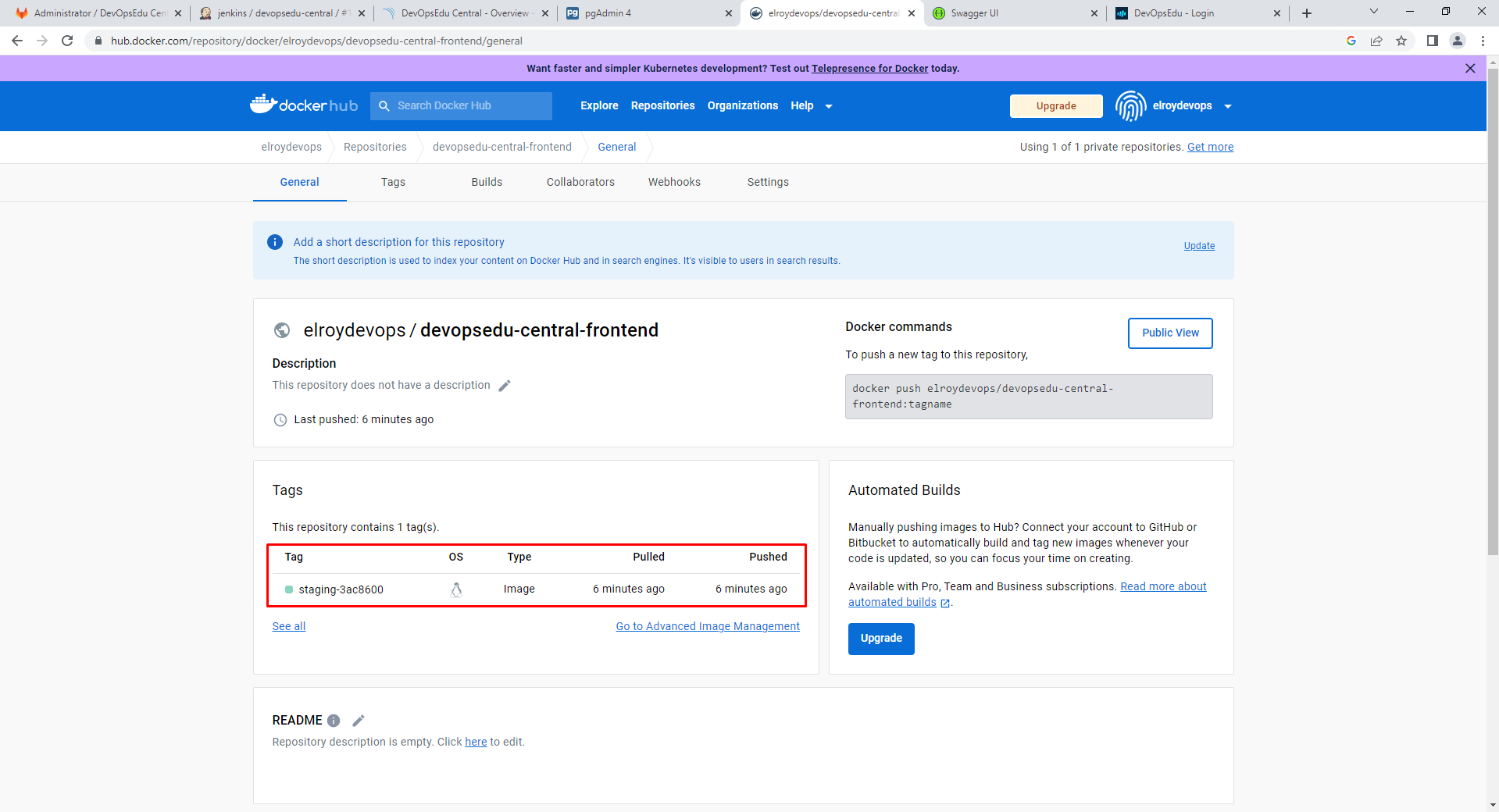Screen dimensions: 1499x812
Task: Open the Help menu
Action: [x=802, y=106]
